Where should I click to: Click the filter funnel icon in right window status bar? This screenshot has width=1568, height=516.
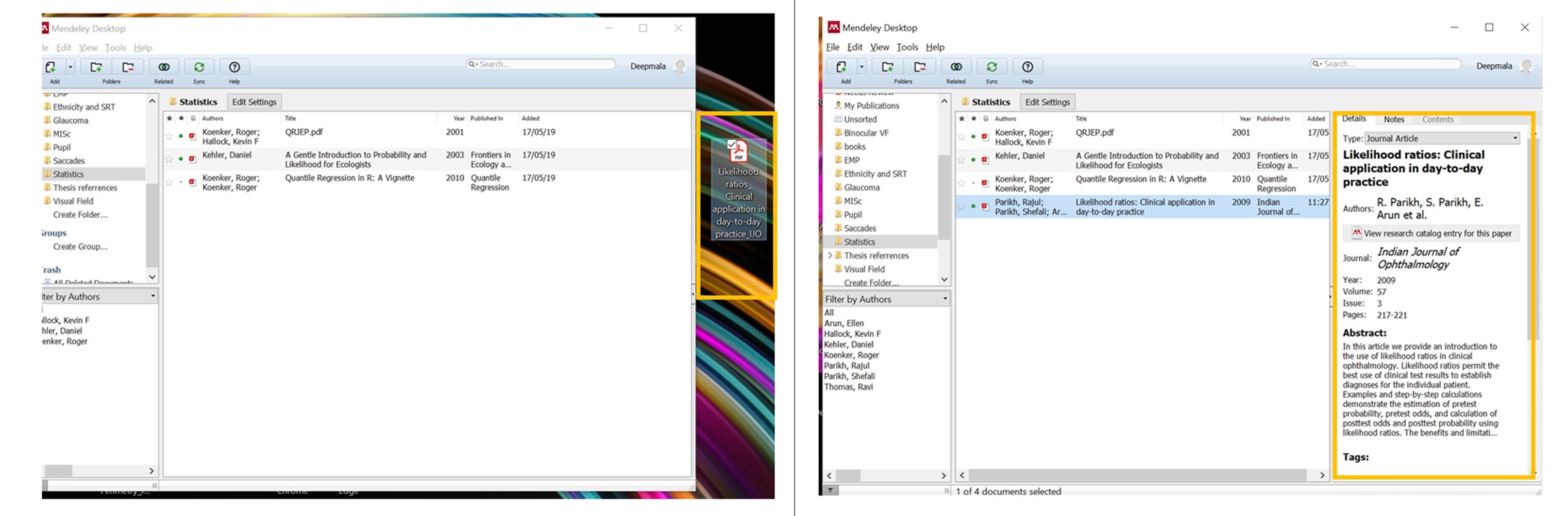pyautogui.click(x=830, y=490)
